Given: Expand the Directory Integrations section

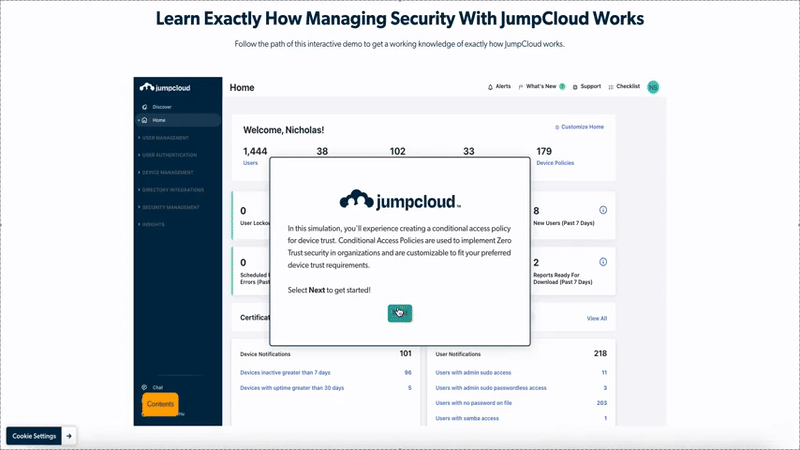Looking at the screenshot, I should [172, 190].
